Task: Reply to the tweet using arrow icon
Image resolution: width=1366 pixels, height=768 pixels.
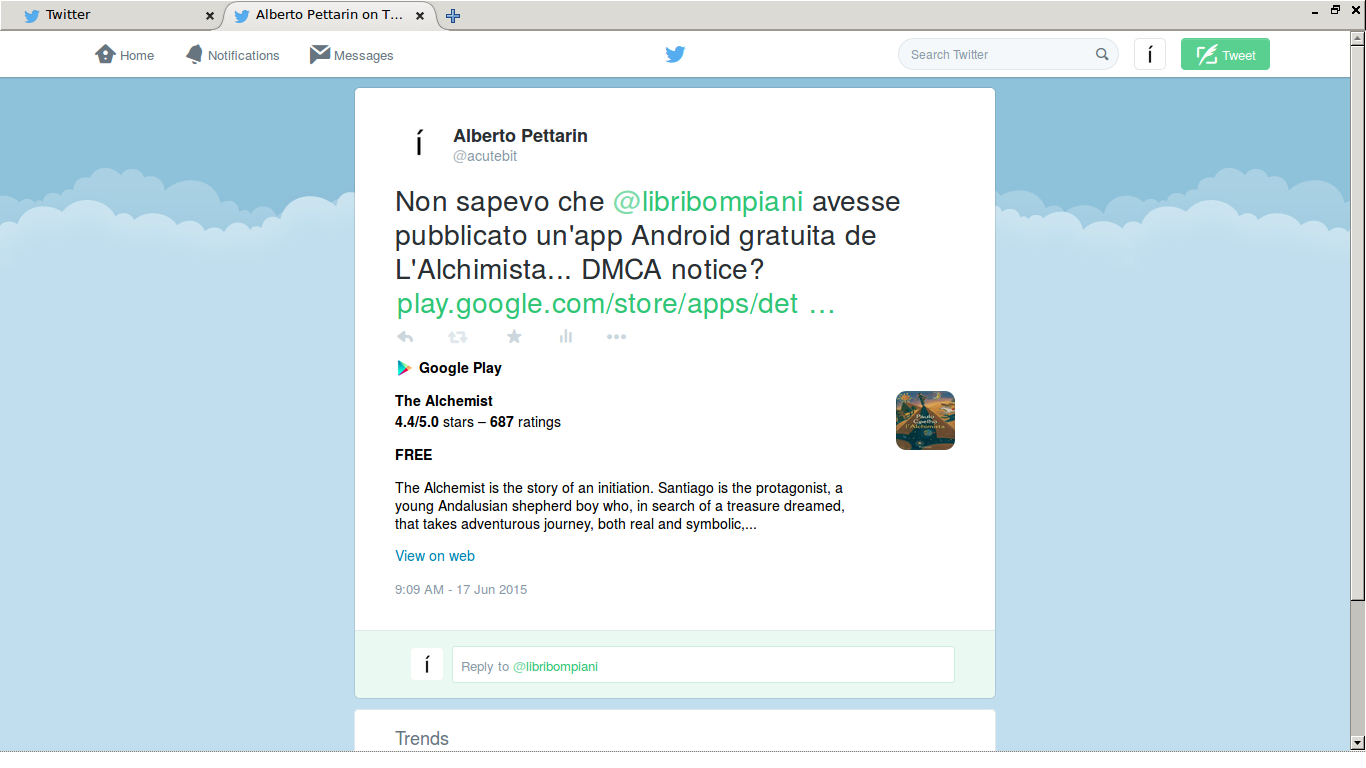Action: [405, 337]
